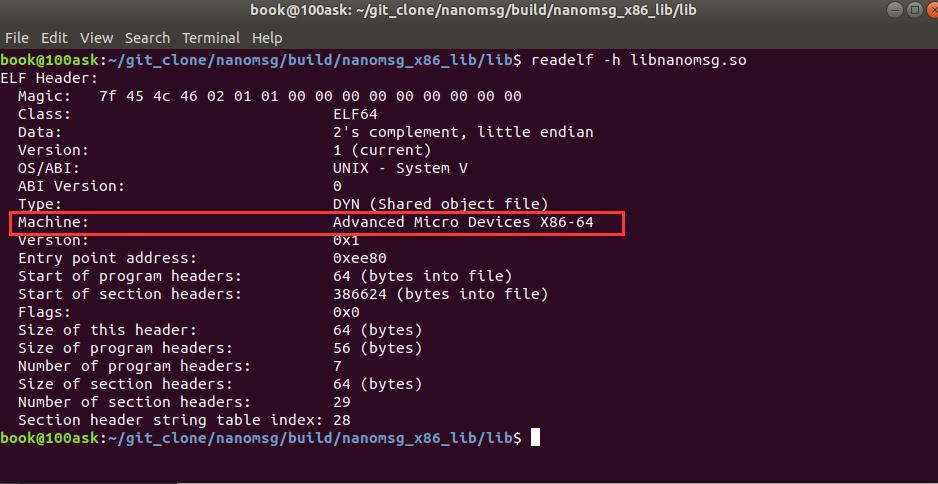Minimize the terminal window
The image size is (938, 484).
[x=896, y=10]
